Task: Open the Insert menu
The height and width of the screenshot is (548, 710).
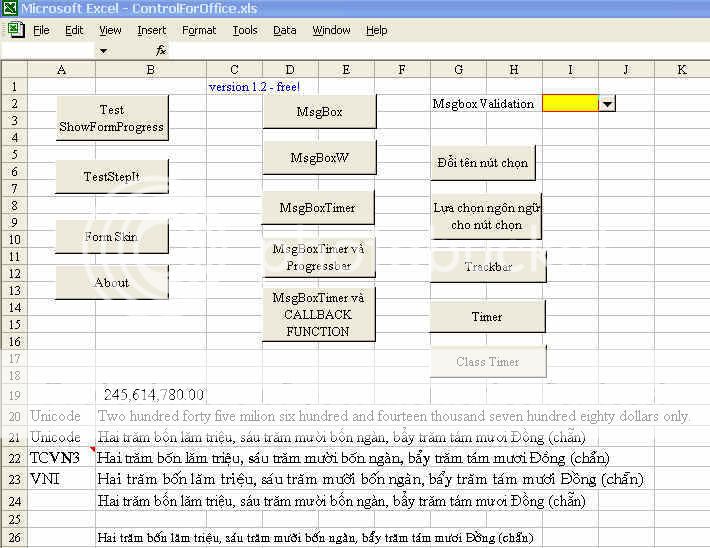Action: pyautogui.click(x=152, y=30)
